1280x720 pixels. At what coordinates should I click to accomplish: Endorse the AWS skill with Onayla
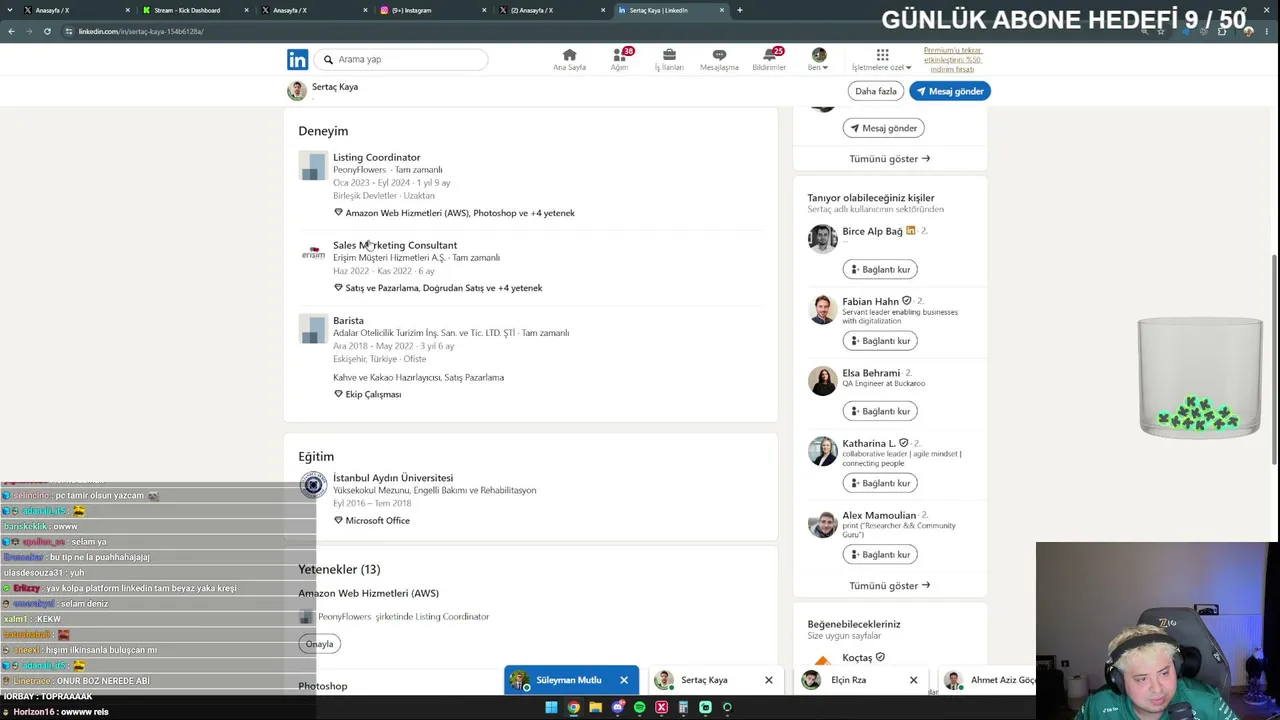(319, 644)
